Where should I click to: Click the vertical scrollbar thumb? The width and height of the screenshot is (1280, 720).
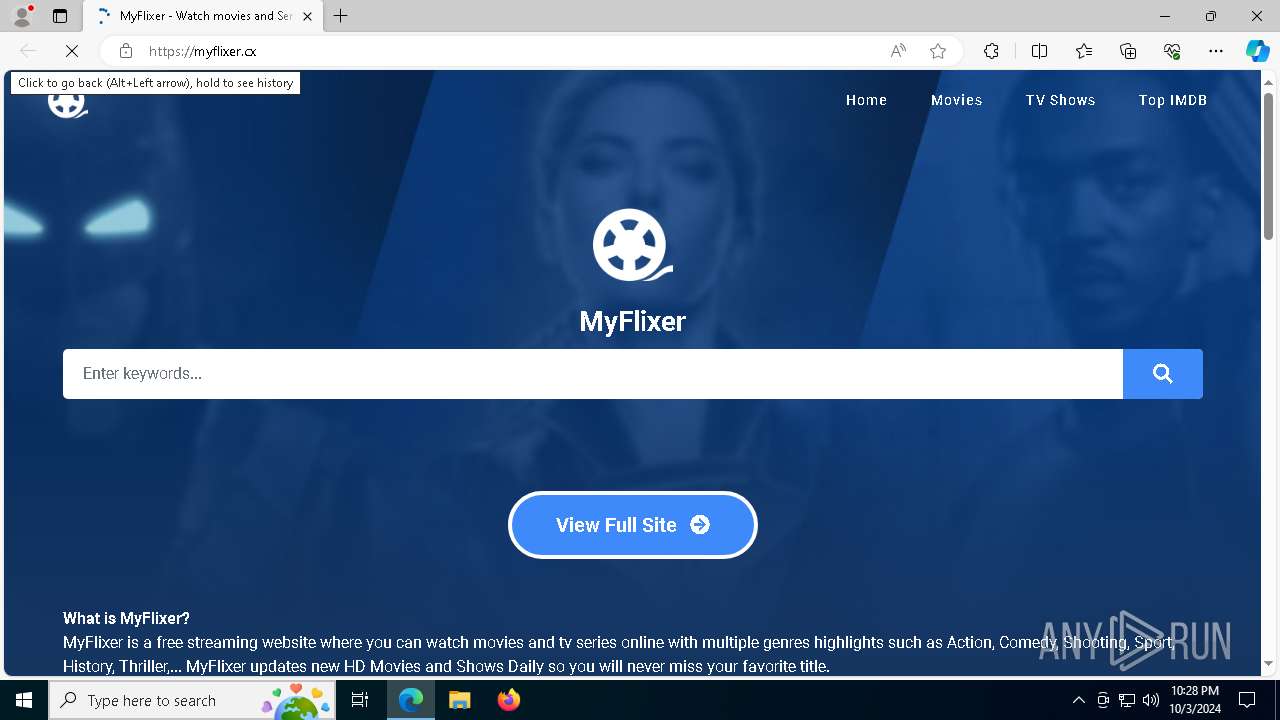1268,167
